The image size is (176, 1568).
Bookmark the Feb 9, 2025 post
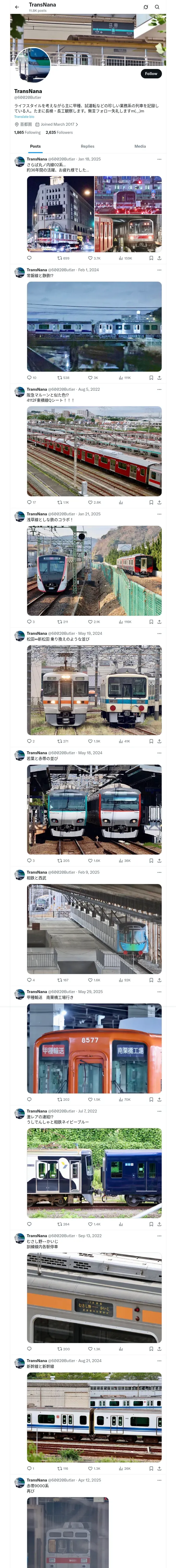pyautogui.click(x=150, y=980)
